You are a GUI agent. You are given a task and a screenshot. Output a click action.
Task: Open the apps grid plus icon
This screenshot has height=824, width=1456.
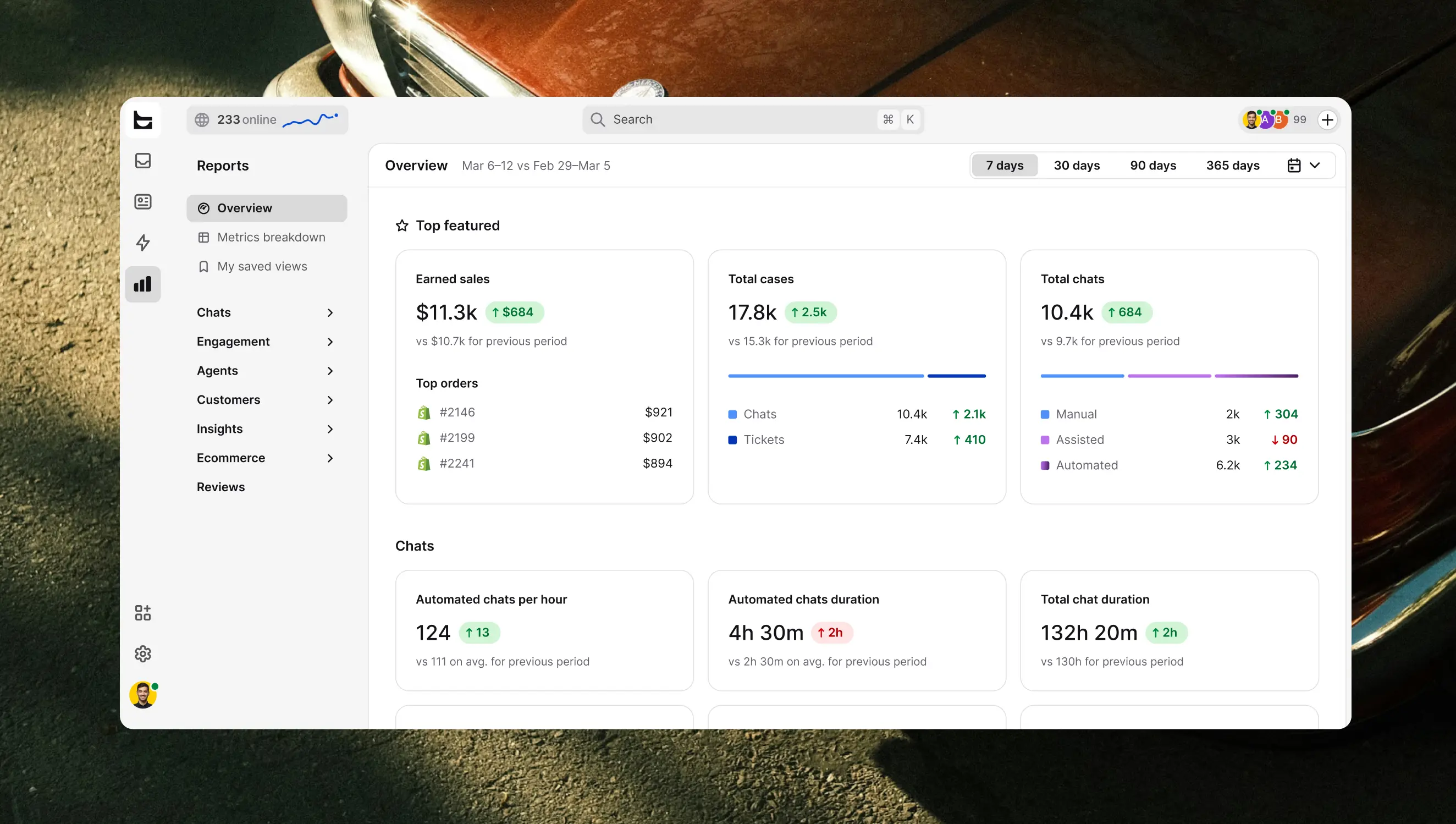point(142,612)
